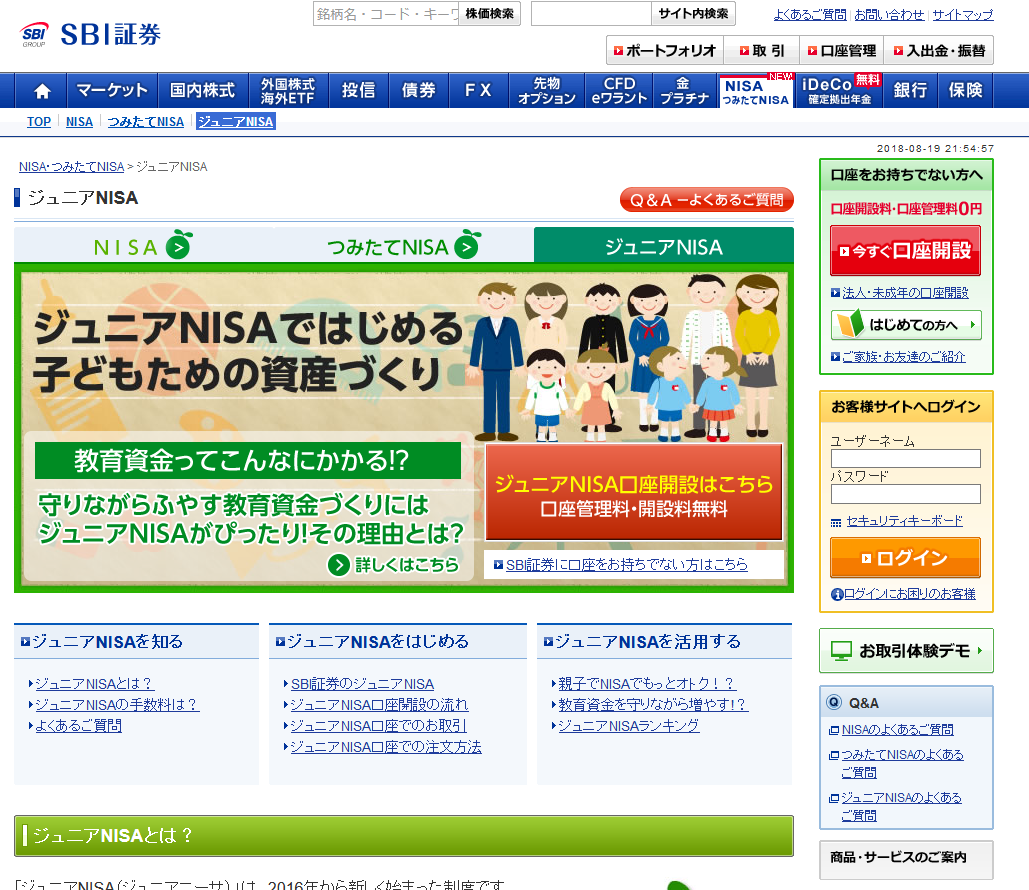
Task: Click the monitor icon in お取引体験デモ
Action: [841, 651]
